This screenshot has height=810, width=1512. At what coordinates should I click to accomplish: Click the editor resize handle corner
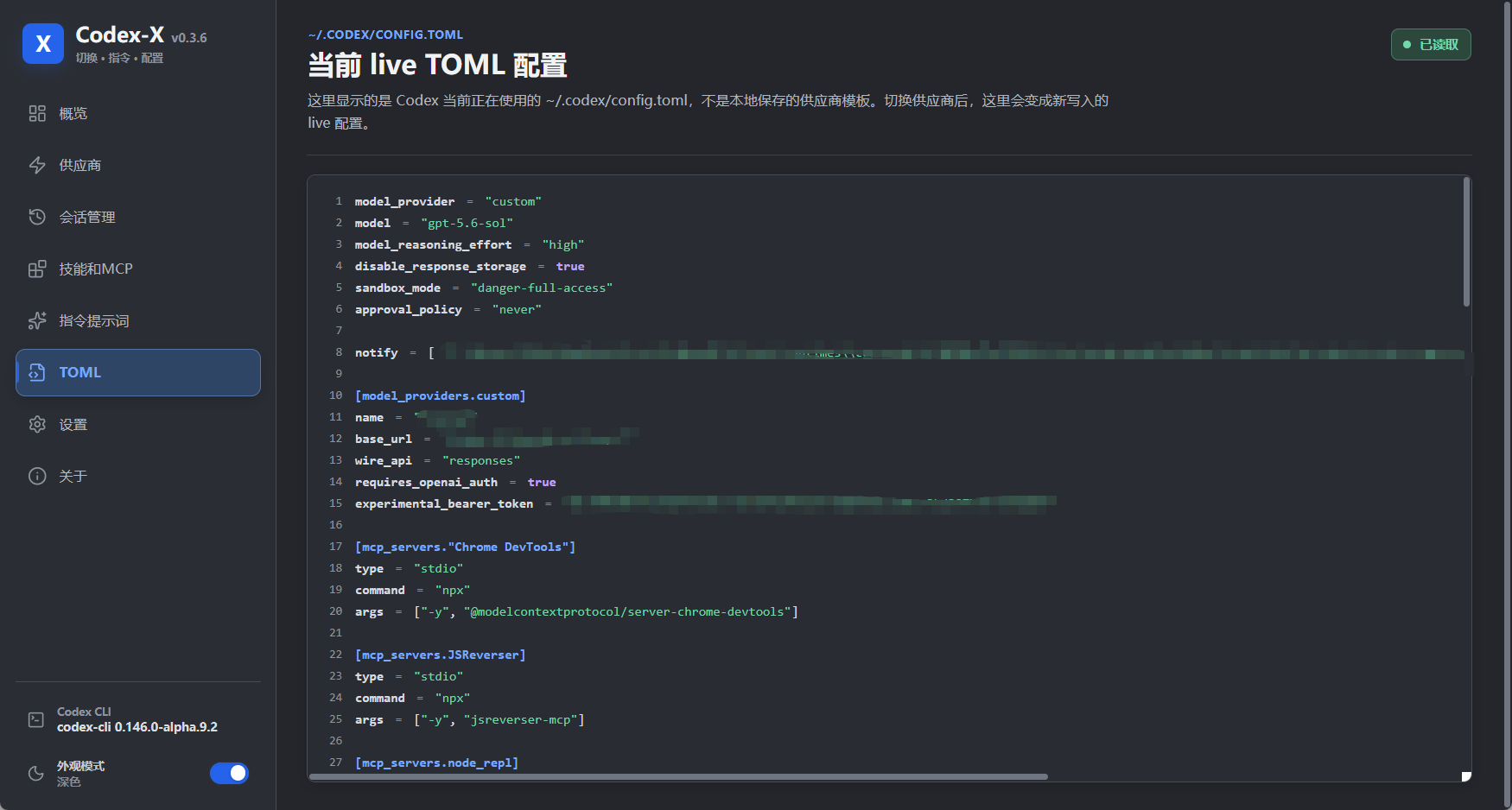pos(1466,776)
